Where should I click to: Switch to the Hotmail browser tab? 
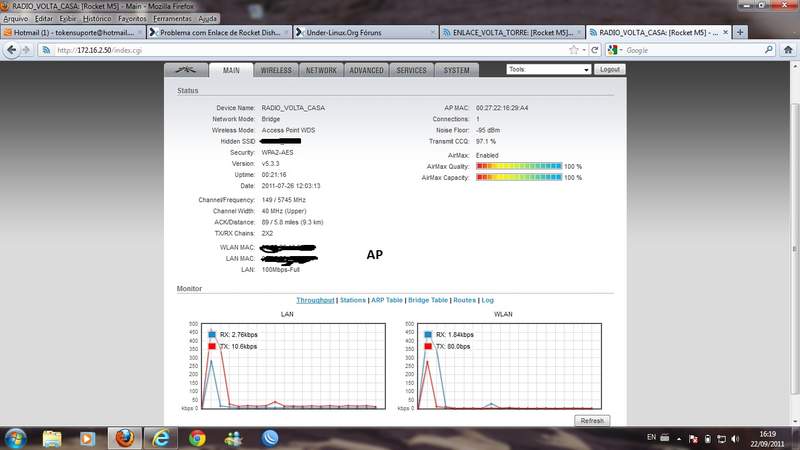point(73,32)
